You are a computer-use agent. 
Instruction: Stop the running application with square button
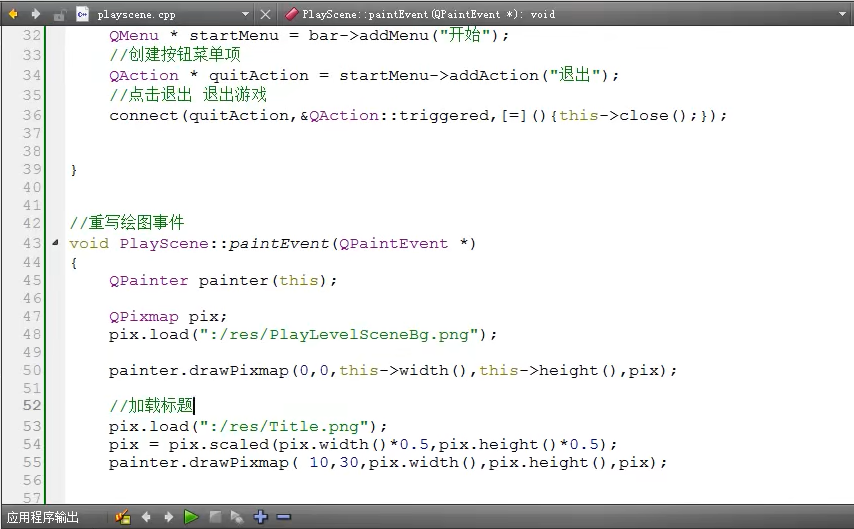pyautogui.click(x=215, y=516)
